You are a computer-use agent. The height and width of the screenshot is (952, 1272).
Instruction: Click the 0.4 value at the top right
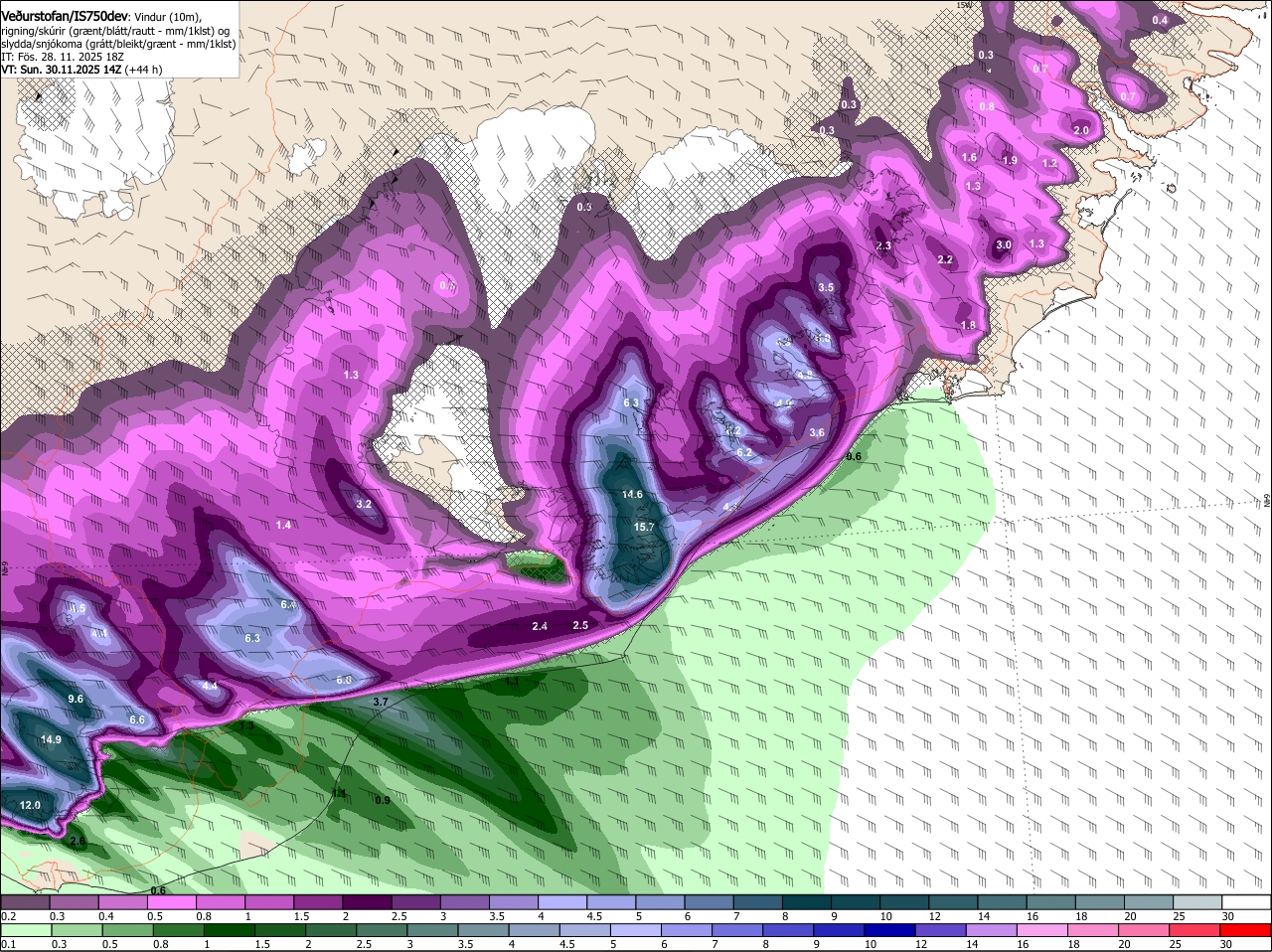click(1160, 21)
